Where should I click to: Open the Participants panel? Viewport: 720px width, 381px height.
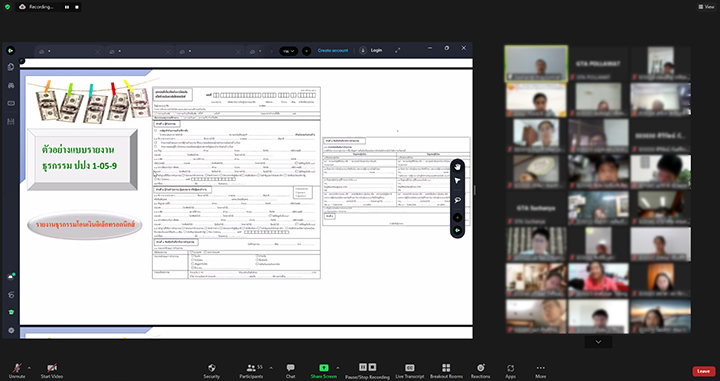[252, 370]
